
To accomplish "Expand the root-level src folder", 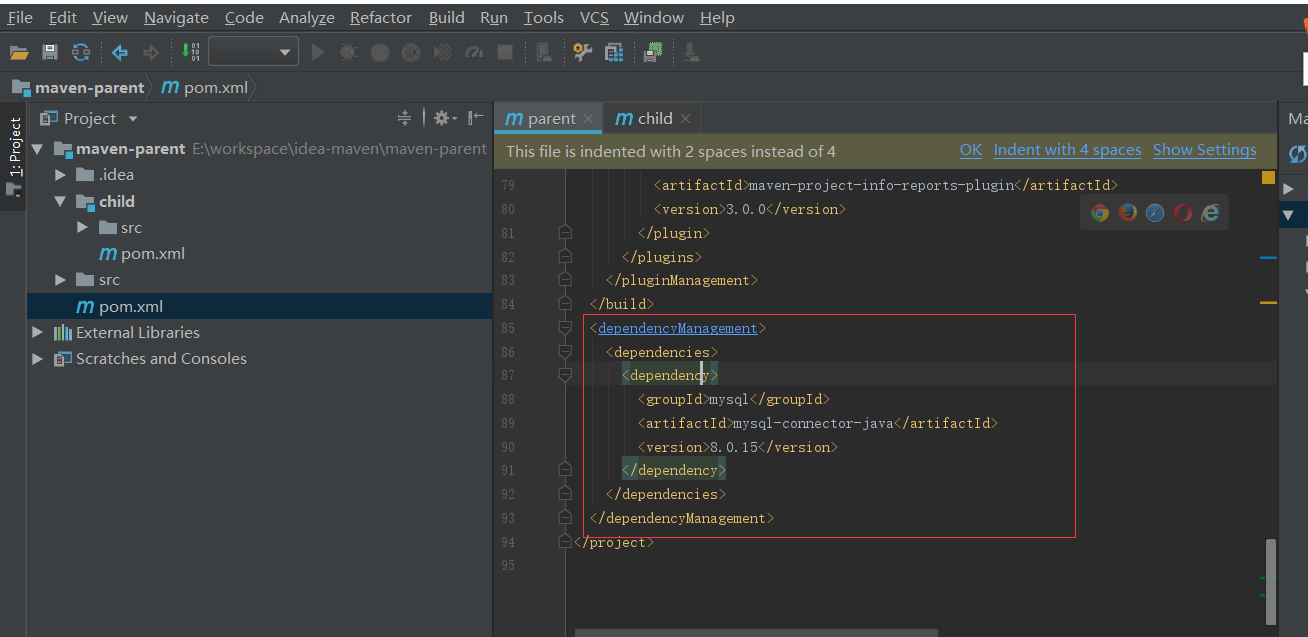I will click(61, 280).
